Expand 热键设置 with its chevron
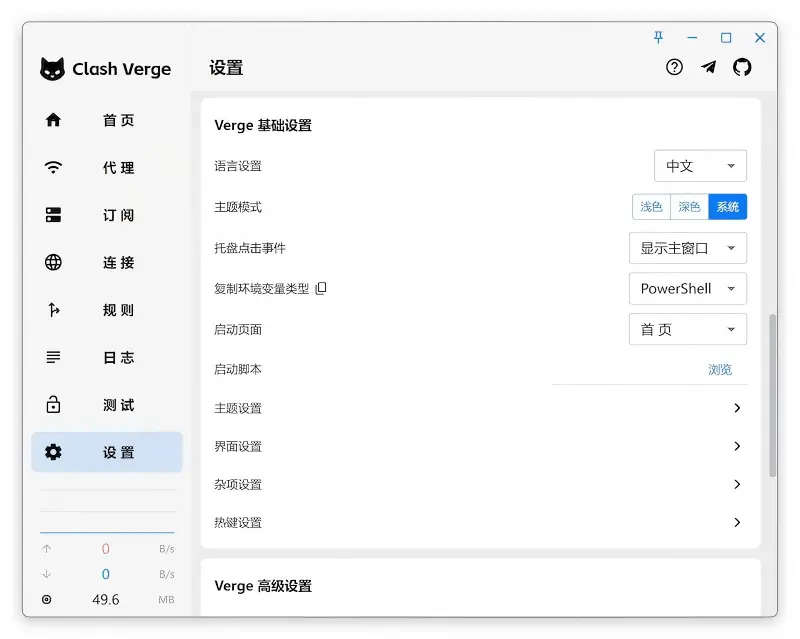The height and width of the screenshot is (639, 800). [x=737, y=522]
